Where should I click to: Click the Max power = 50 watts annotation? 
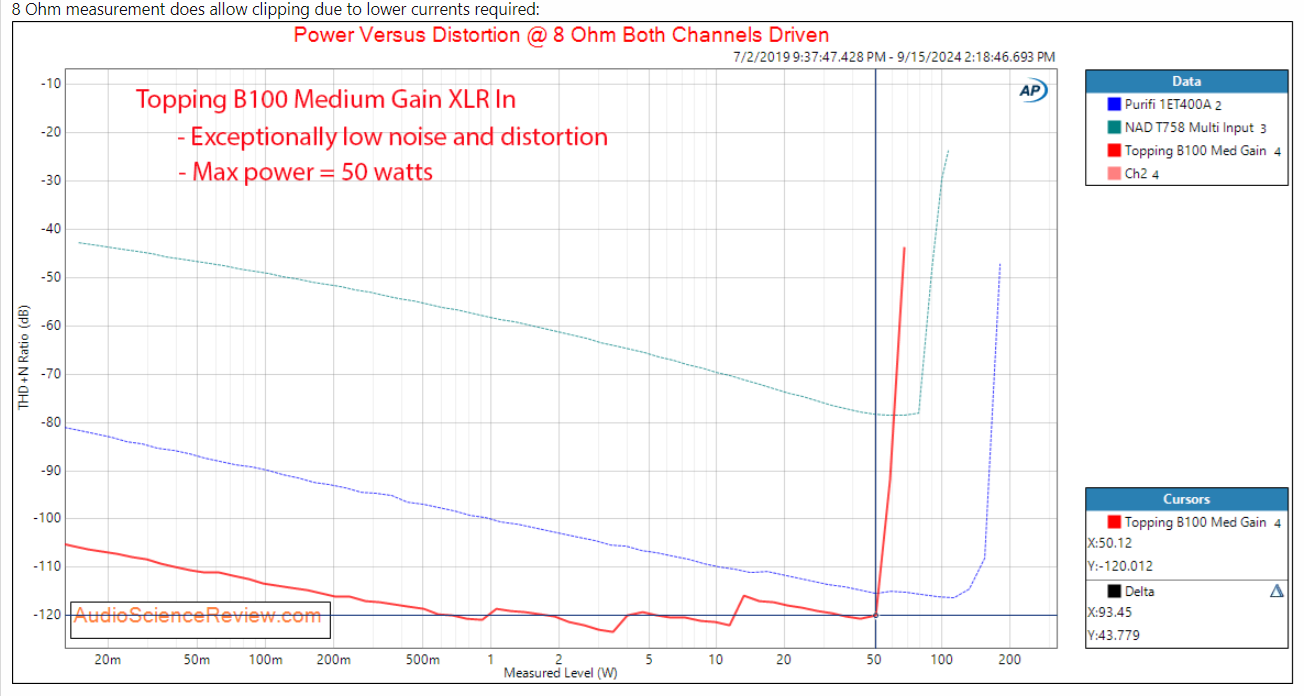[305, 172]
